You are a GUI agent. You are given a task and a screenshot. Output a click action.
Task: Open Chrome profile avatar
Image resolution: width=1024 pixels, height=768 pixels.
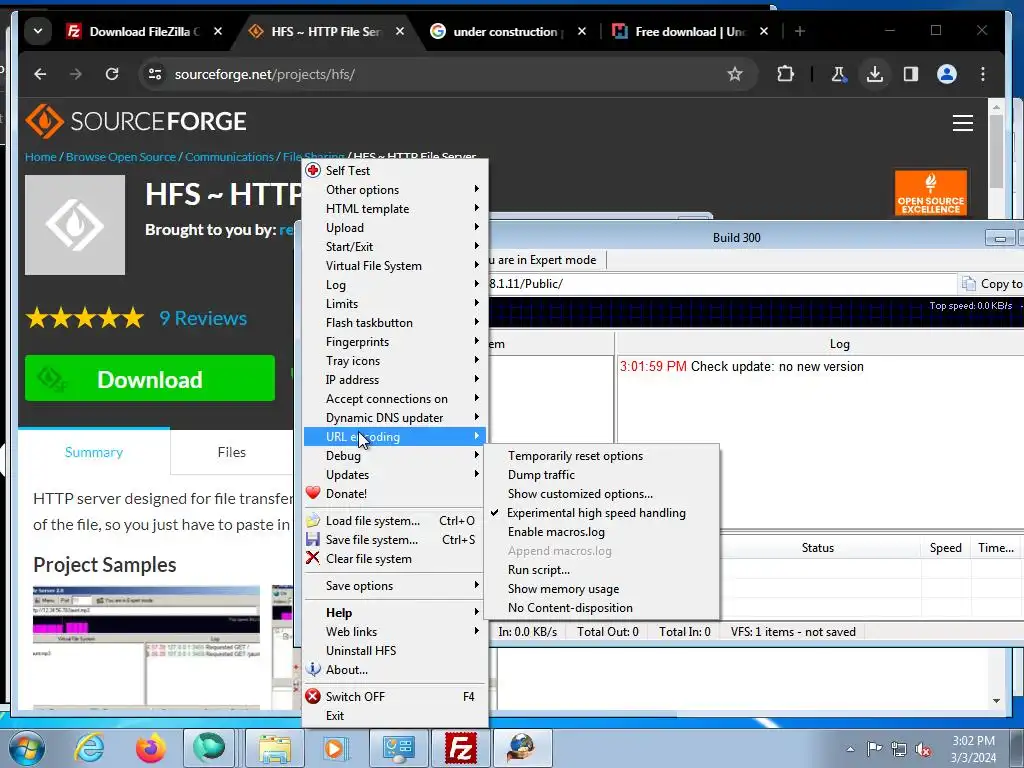click(946, 74)
